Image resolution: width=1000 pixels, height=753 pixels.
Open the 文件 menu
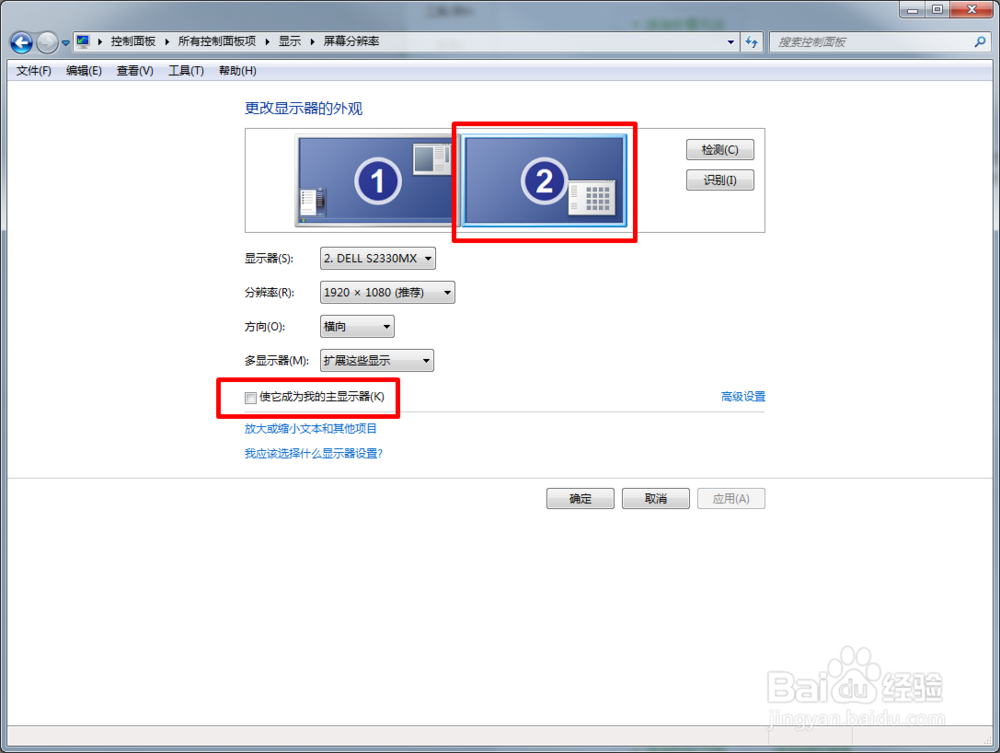point(32,70)
